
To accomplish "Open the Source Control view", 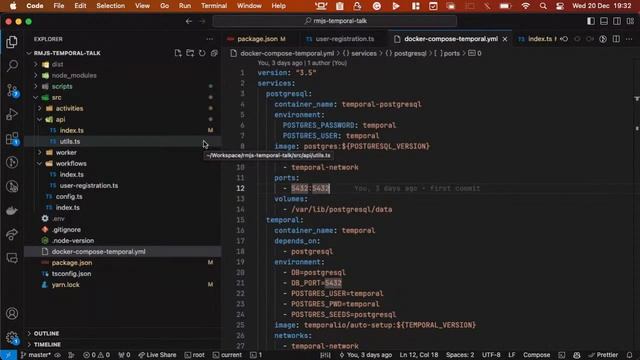I will pos(12,90).
